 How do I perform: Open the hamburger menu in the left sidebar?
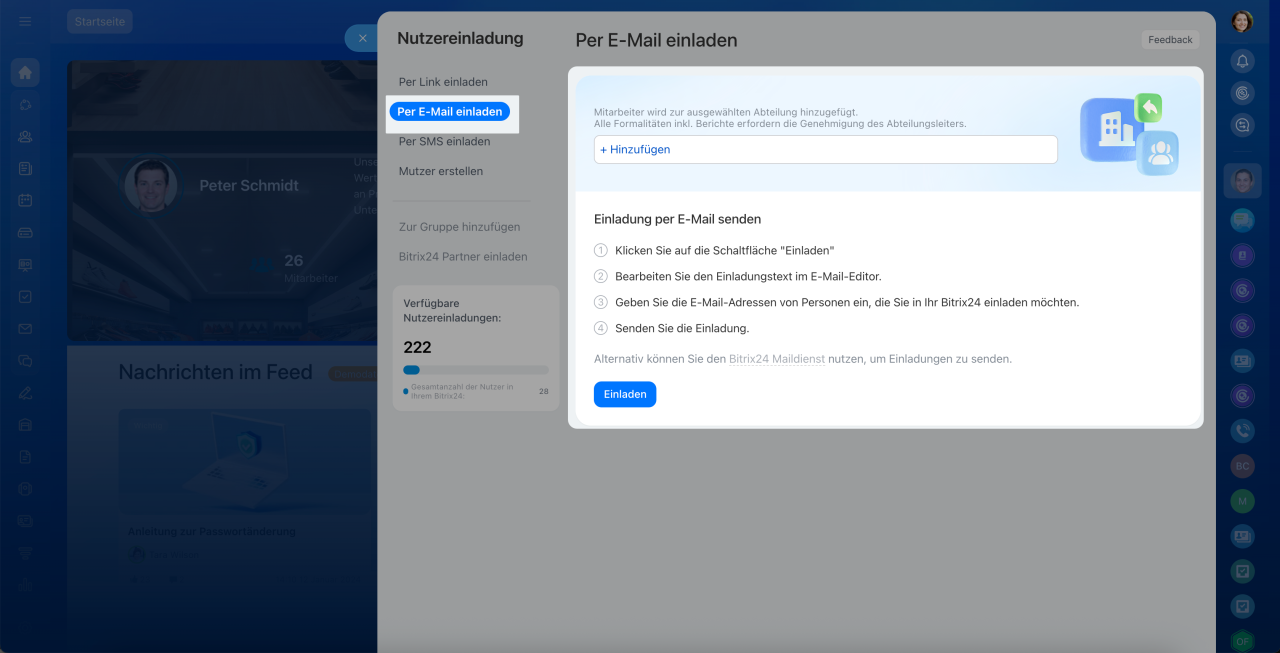coord(25,21)
